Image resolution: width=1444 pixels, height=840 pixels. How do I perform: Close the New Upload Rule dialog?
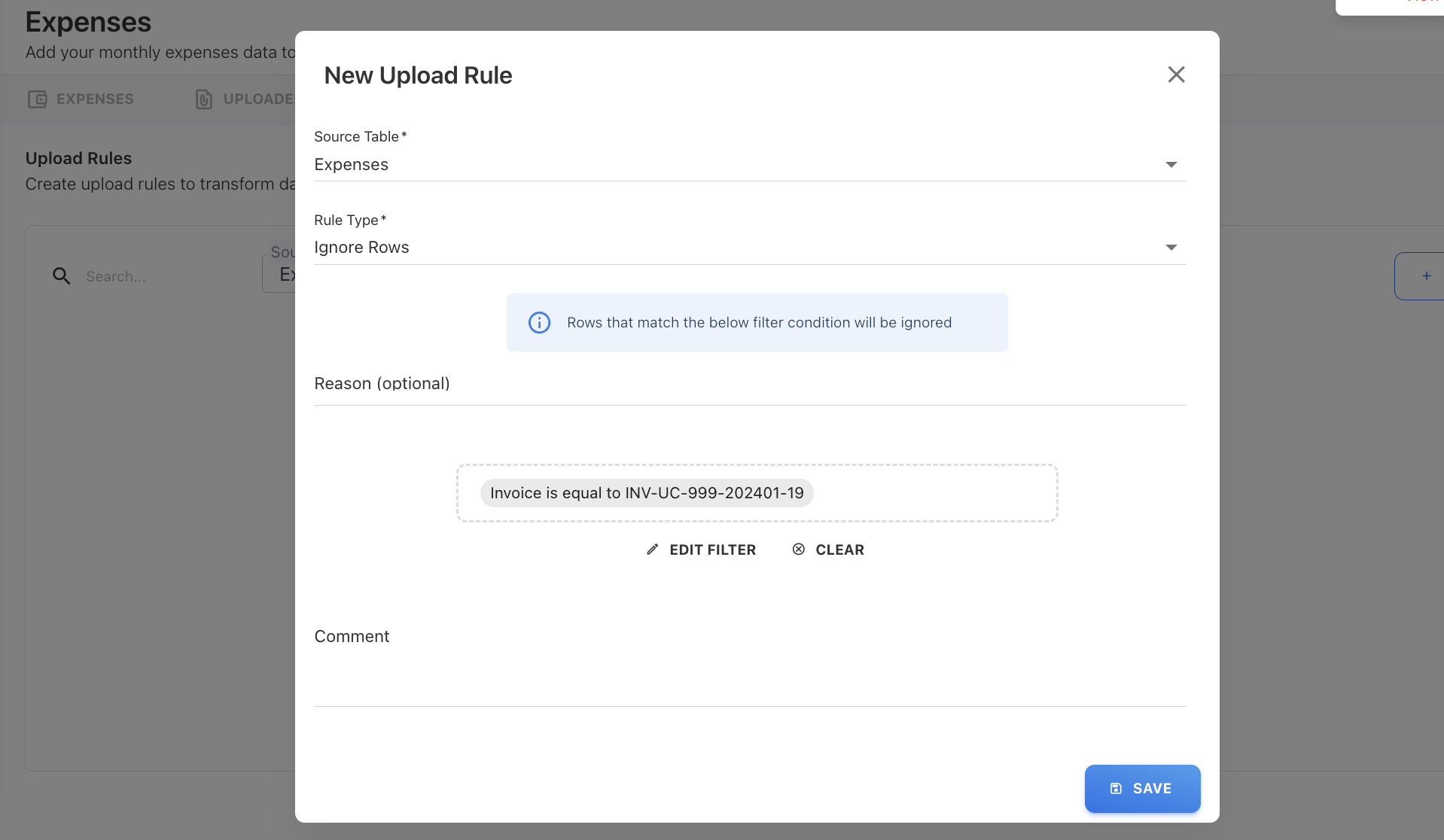(1176, 75)
